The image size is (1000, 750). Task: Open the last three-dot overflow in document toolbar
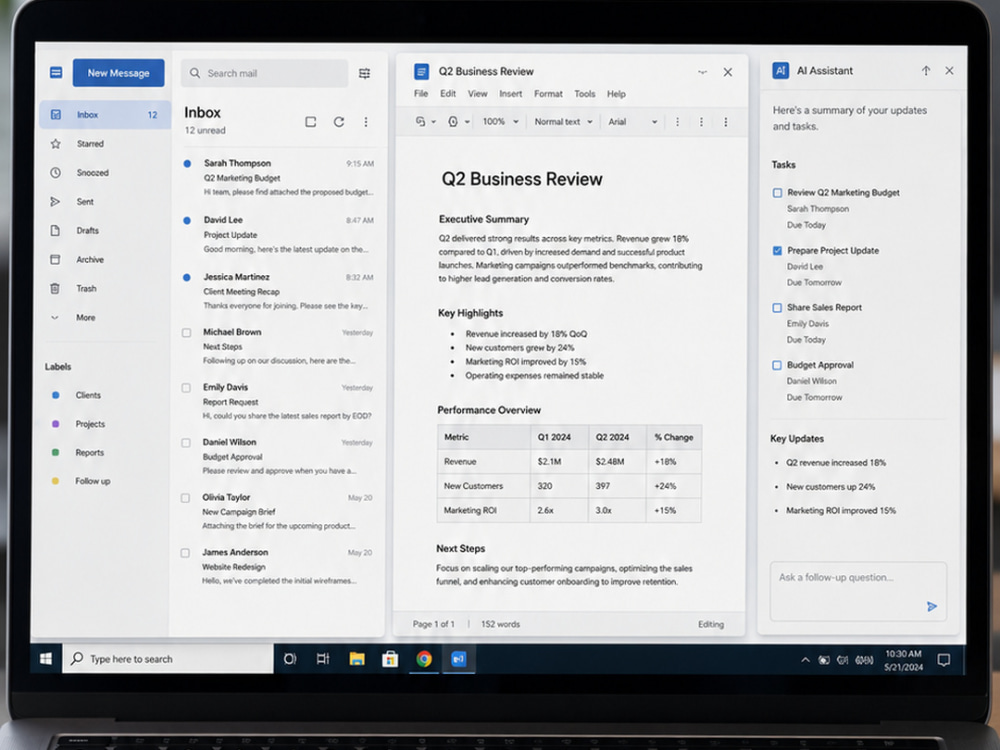pos(726,122)
